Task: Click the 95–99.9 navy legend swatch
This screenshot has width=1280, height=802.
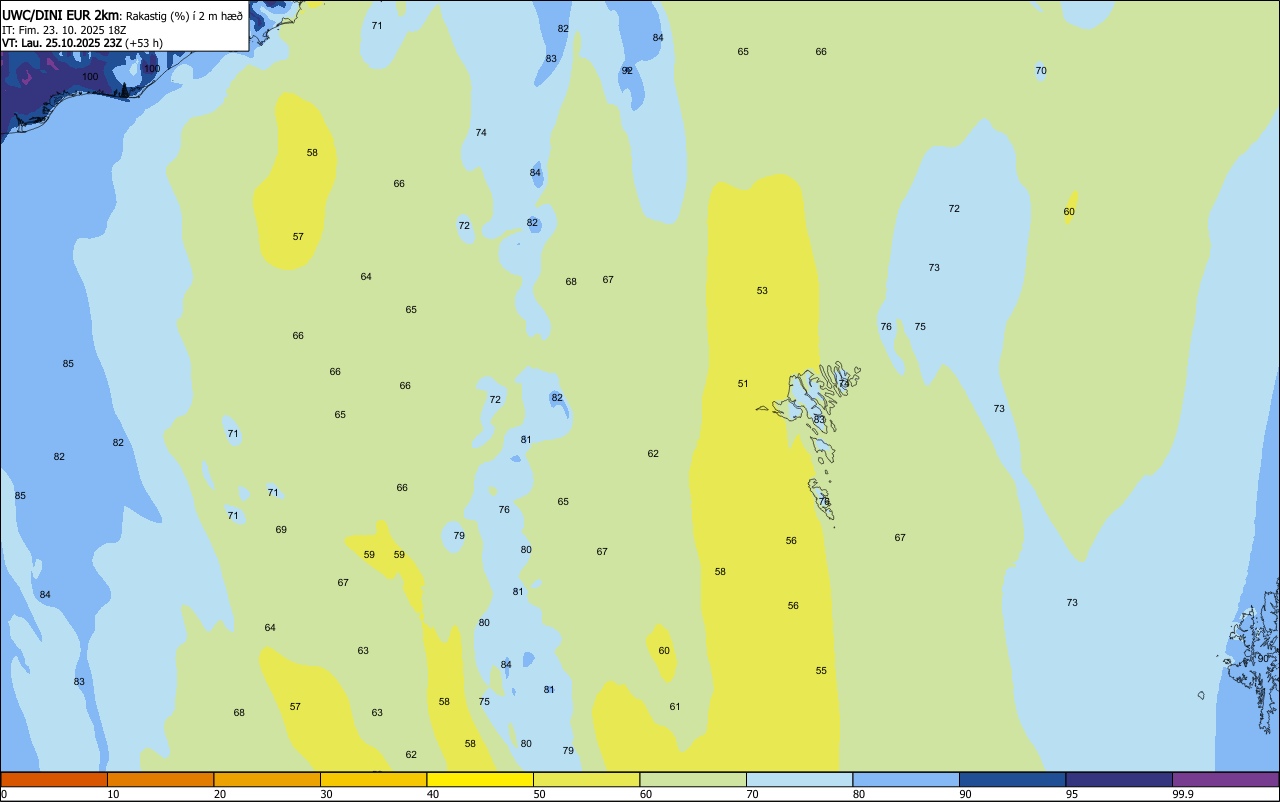Action: (1119, 779)
